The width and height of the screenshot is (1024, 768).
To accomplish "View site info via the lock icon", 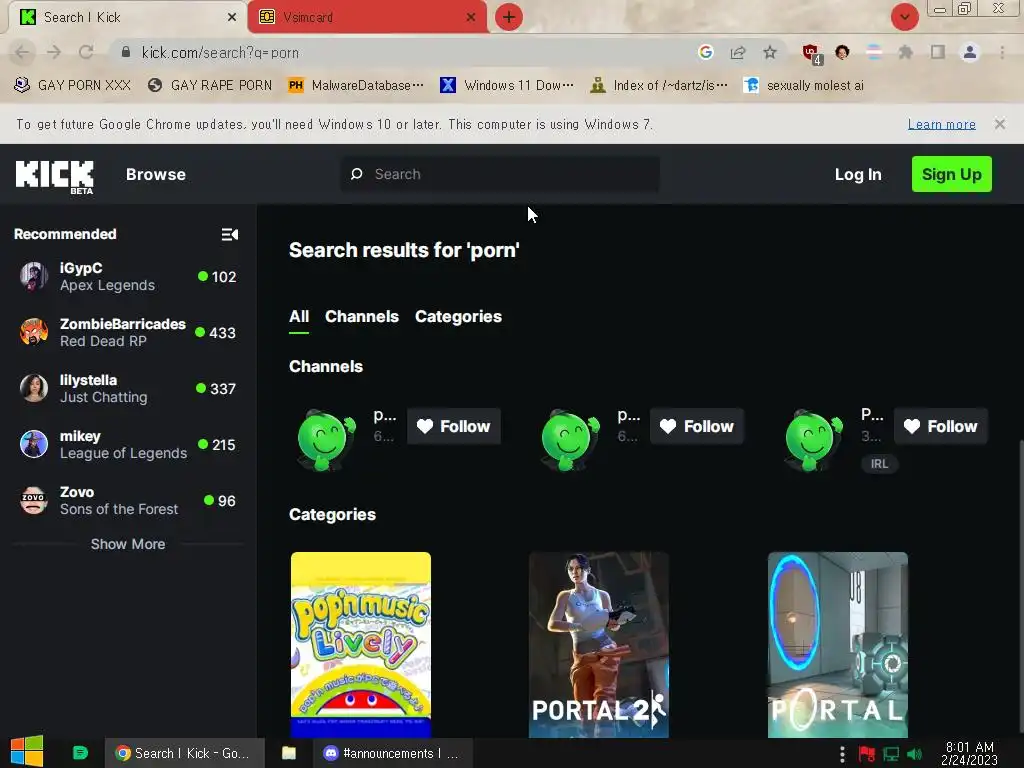I will pos(126,52).
